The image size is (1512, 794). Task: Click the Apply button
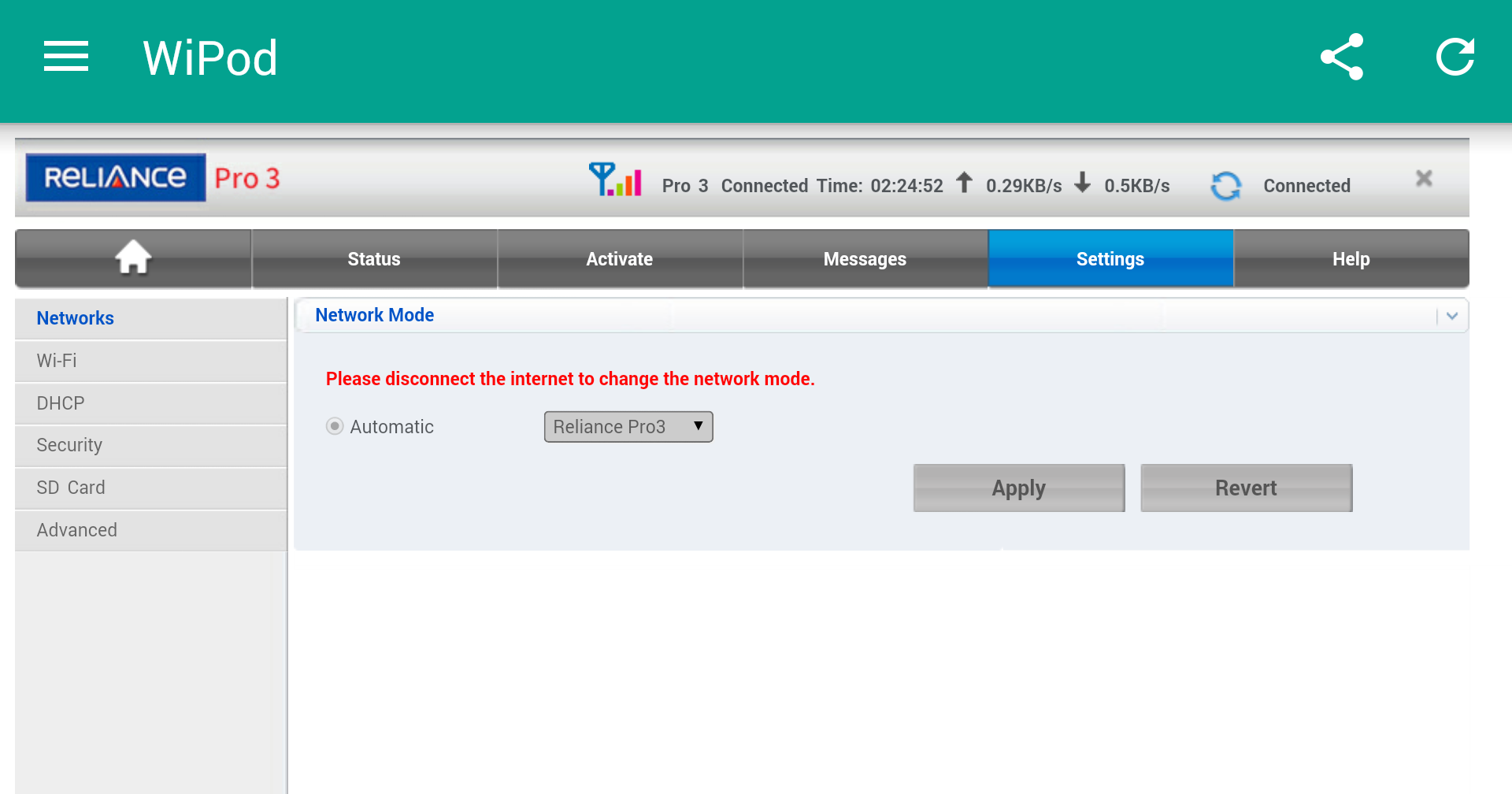pos(1019,488)
